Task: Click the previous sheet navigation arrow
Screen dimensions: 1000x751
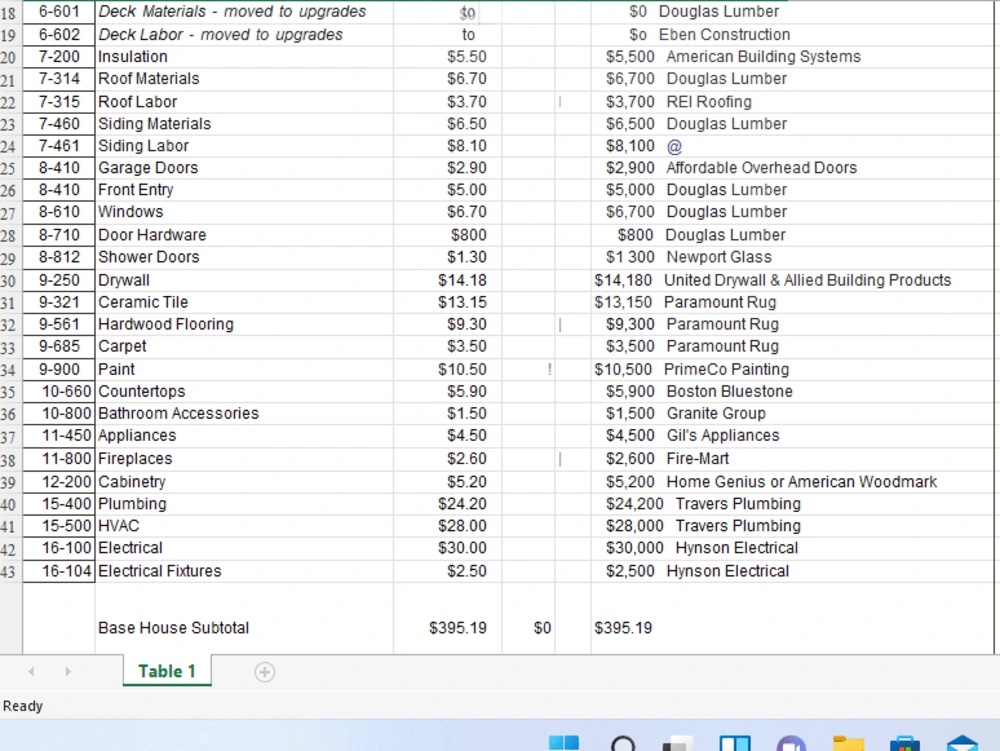Action: coord(31,671)
